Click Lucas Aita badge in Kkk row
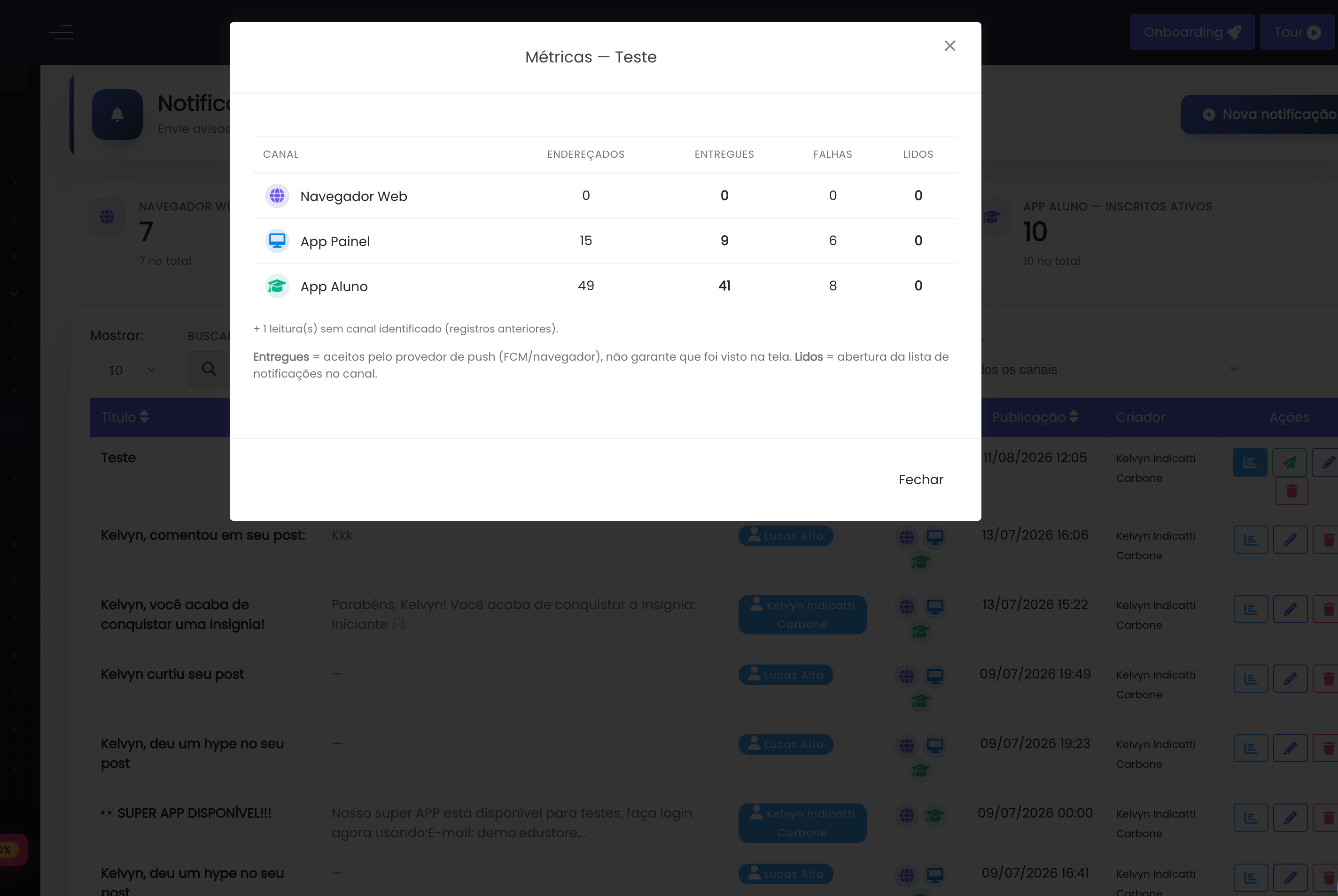 pyautogui.click(x=786, y=536)
